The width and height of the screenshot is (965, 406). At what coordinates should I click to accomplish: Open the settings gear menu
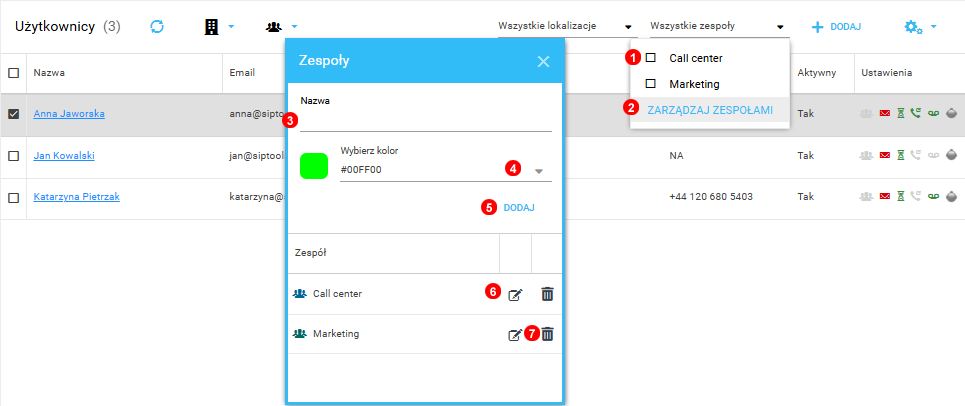coord(918,27)
